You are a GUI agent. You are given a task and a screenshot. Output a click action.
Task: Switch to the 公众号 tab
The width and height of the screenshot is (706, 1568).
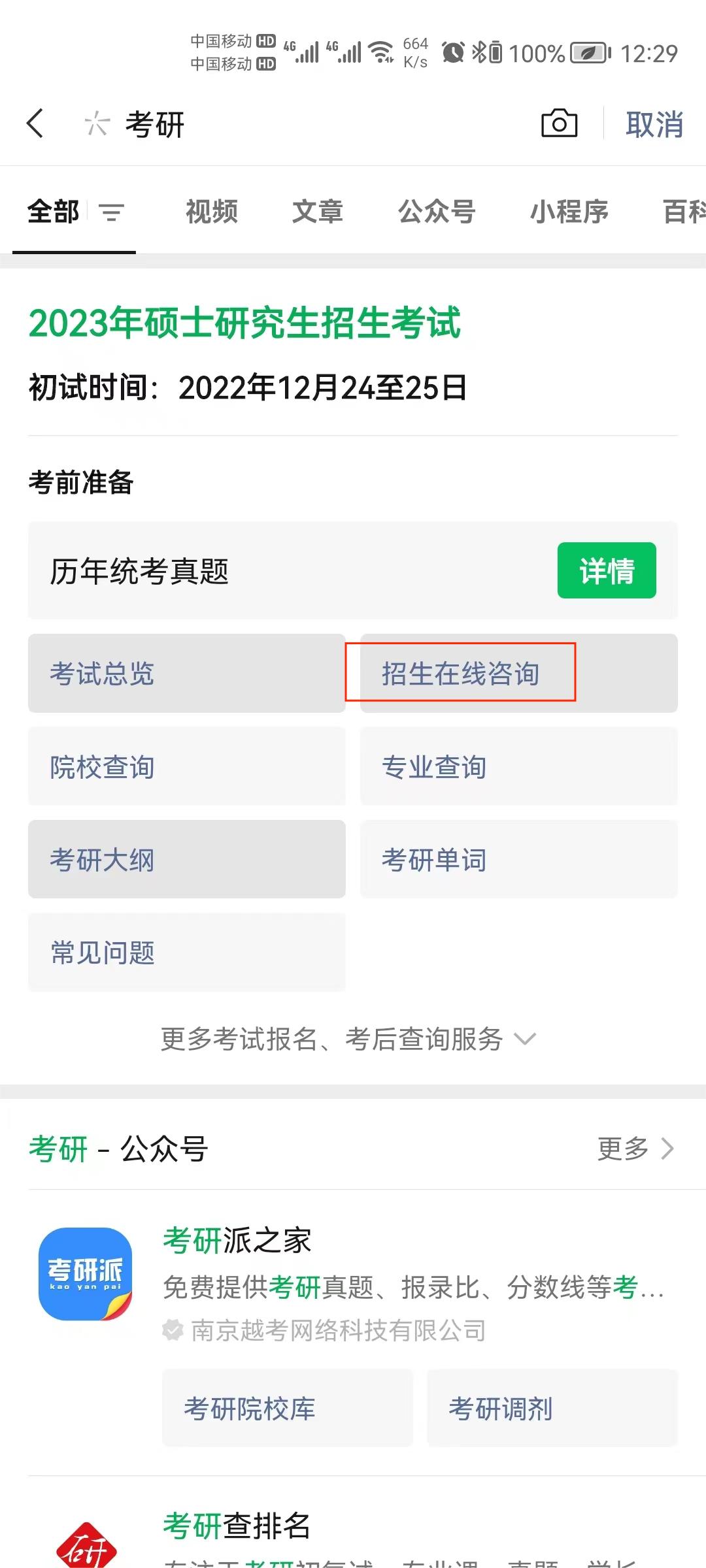coord(437,212)
